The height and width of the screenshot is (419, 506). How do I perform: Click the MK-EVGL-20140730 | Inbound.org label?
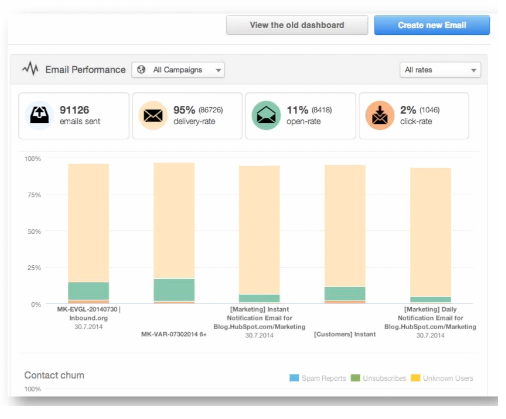tap(89, 313)
